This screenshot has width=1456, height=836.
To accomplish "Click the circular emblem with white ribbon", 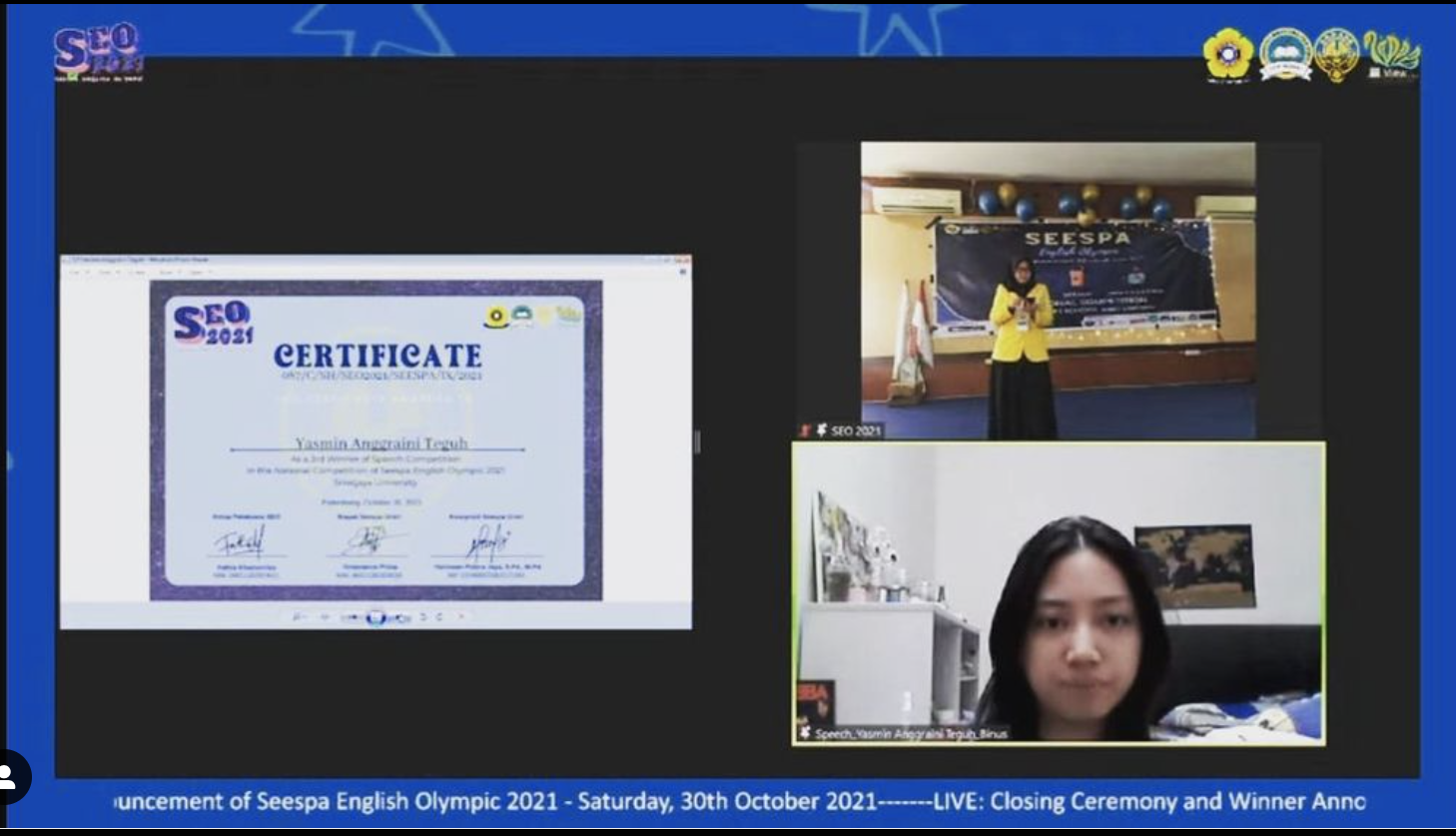I will 1284,54.
